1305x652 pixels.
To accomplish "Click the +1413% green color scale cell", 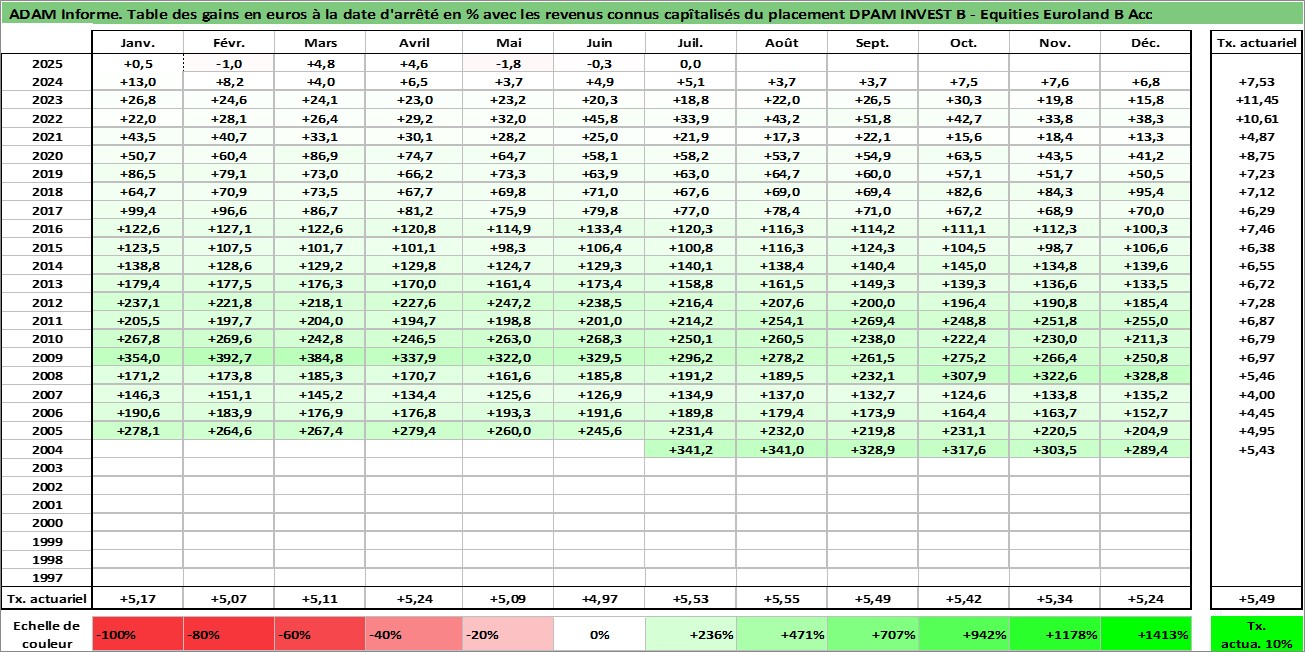I will point(1146,634).
